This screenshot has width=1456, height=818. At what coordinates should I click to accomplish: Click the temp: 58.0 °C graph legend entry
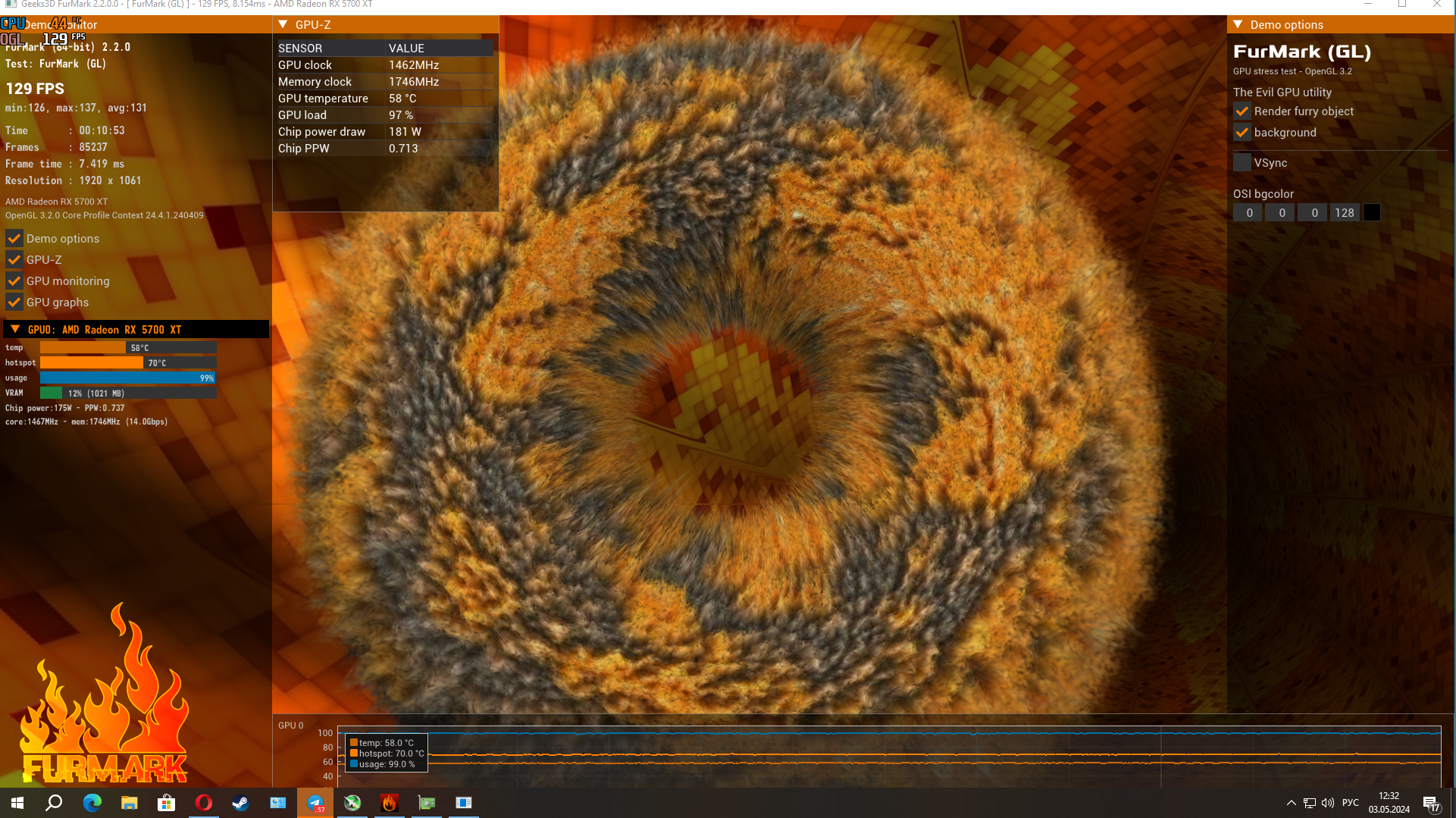pyautogui.click(x=381, y=743)
